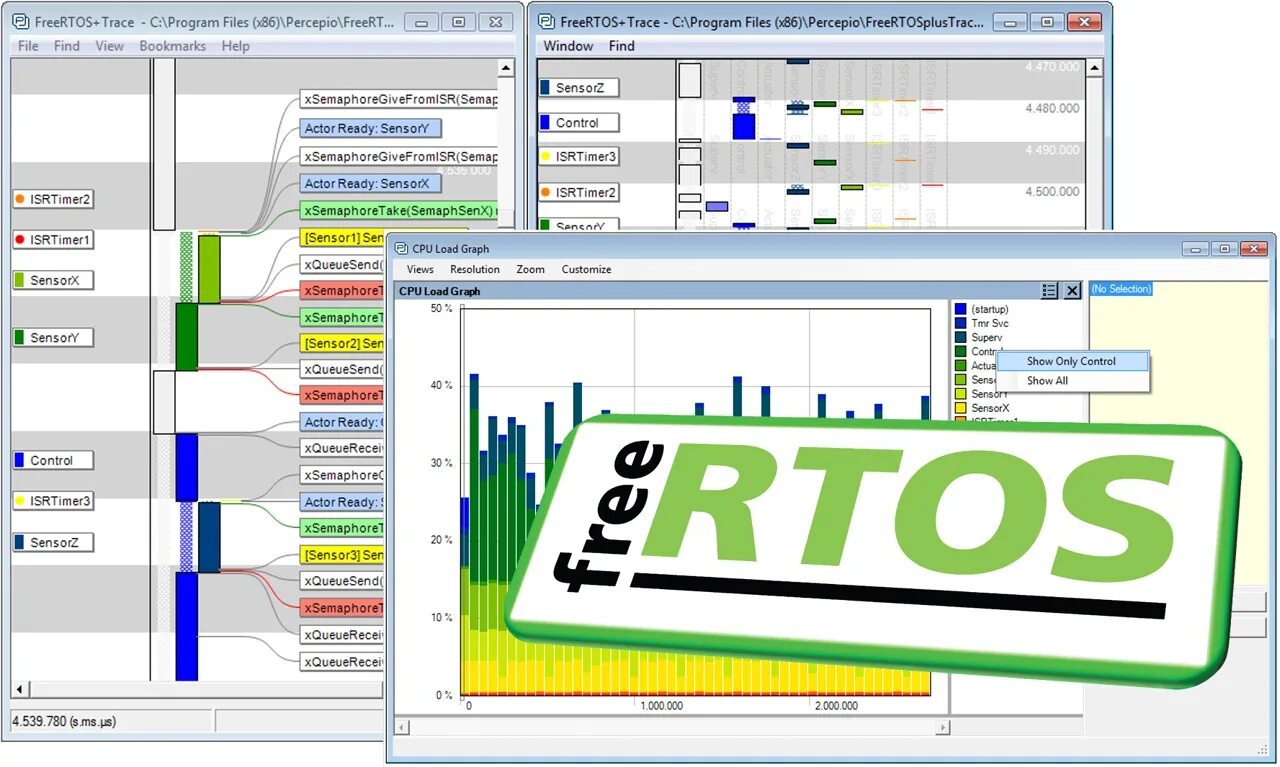This screenshot has height=767, width=1280.
Task: Click the 4.539.780 status bar time field
Action: (x=111, y=720)
